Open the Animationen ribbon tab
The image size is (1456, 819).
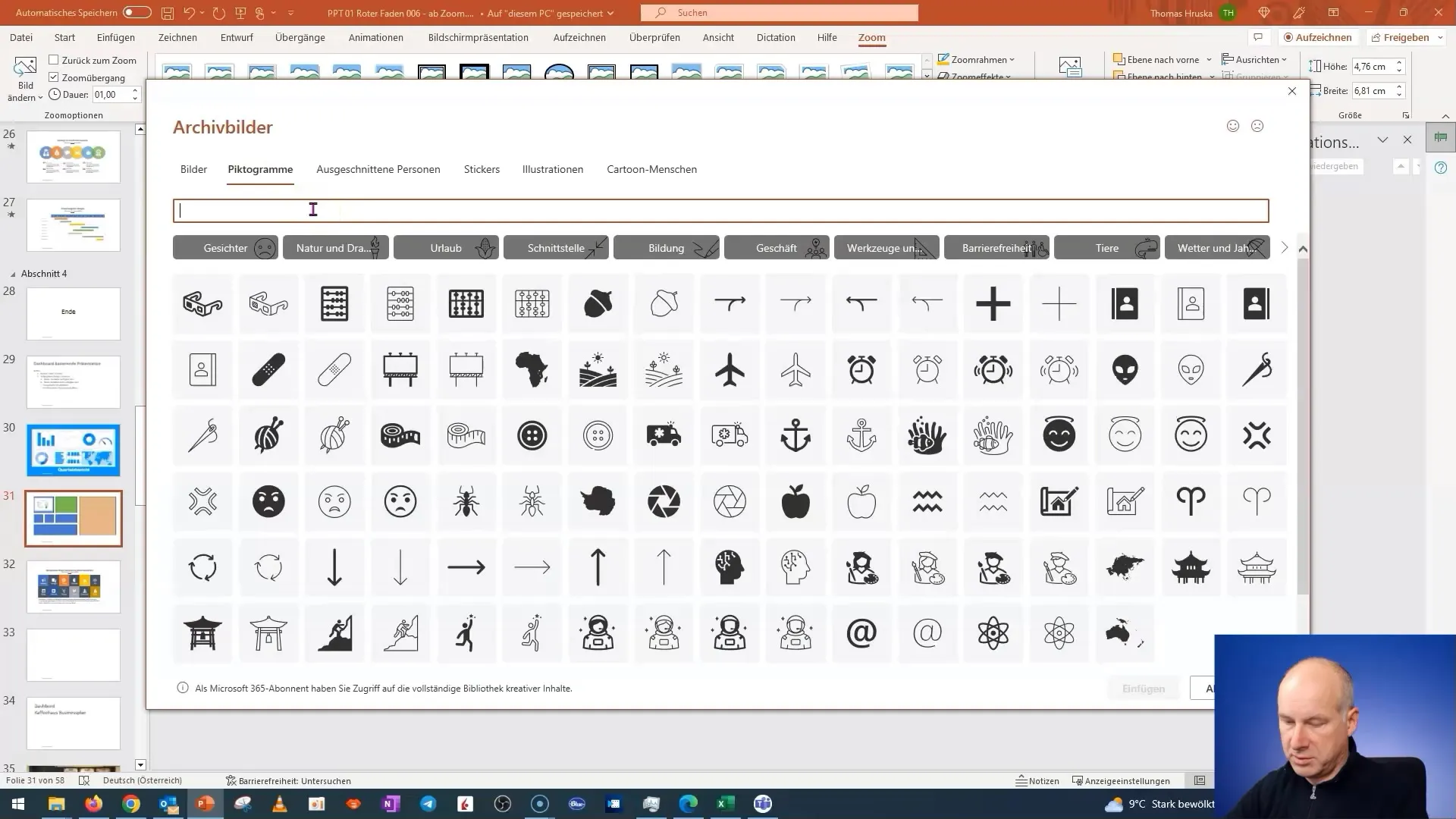coord(375,37)
